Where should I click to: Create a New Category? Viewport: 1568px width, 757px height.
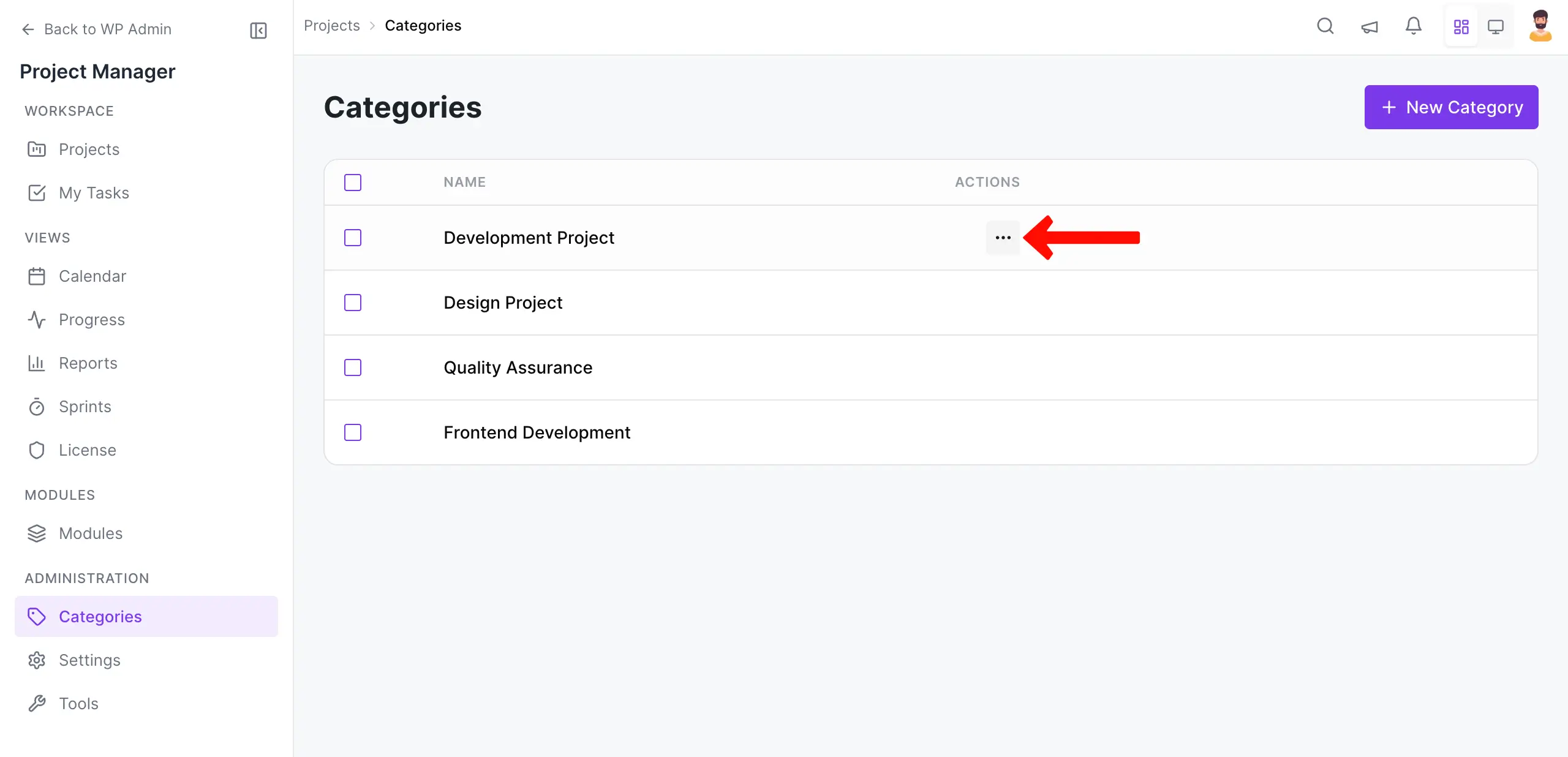point(1451,107)
